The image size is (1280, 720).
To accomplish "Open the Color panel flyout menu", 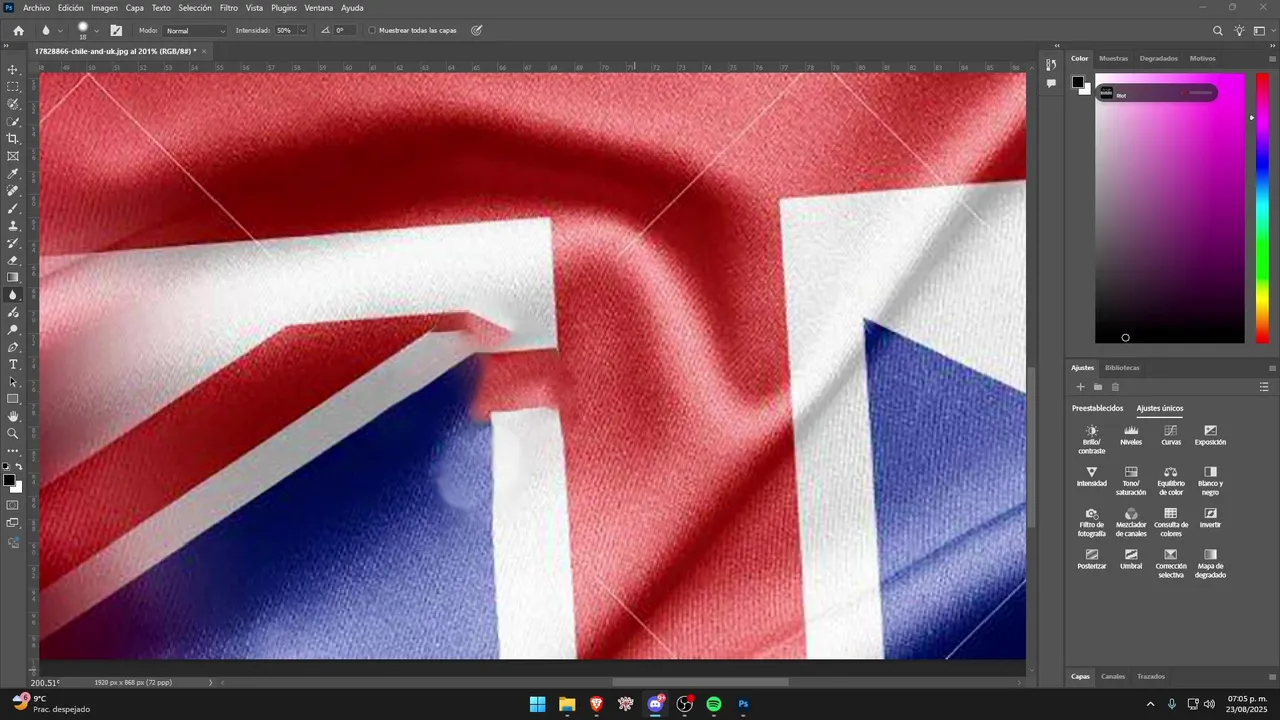I will 1272,58.
